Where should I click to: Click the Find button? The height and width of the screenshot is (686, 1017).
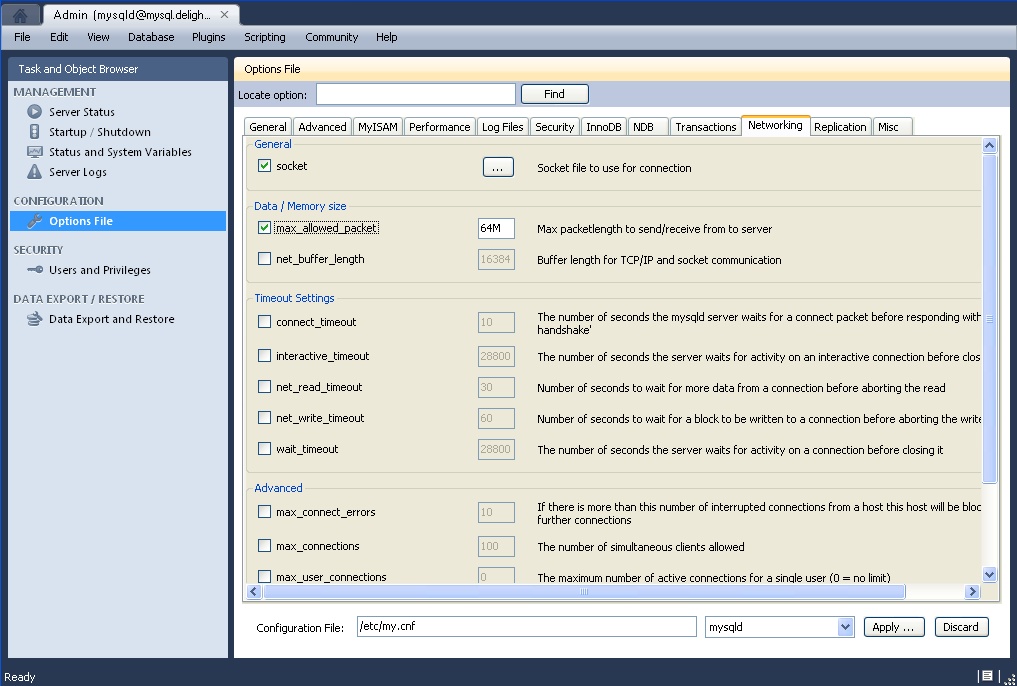[554, 93]
